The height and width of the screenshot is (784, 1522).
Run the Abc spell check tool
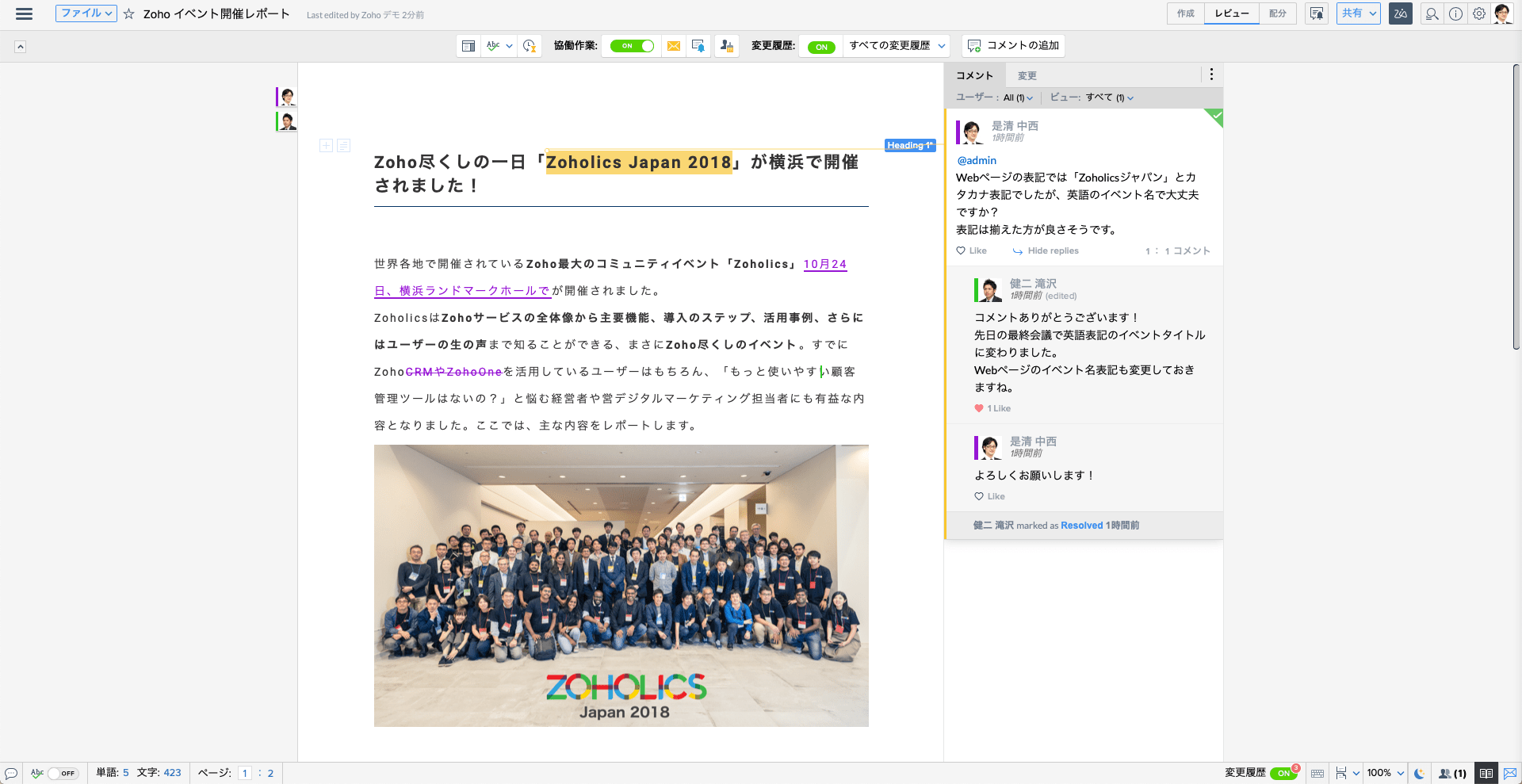(493, 46)
